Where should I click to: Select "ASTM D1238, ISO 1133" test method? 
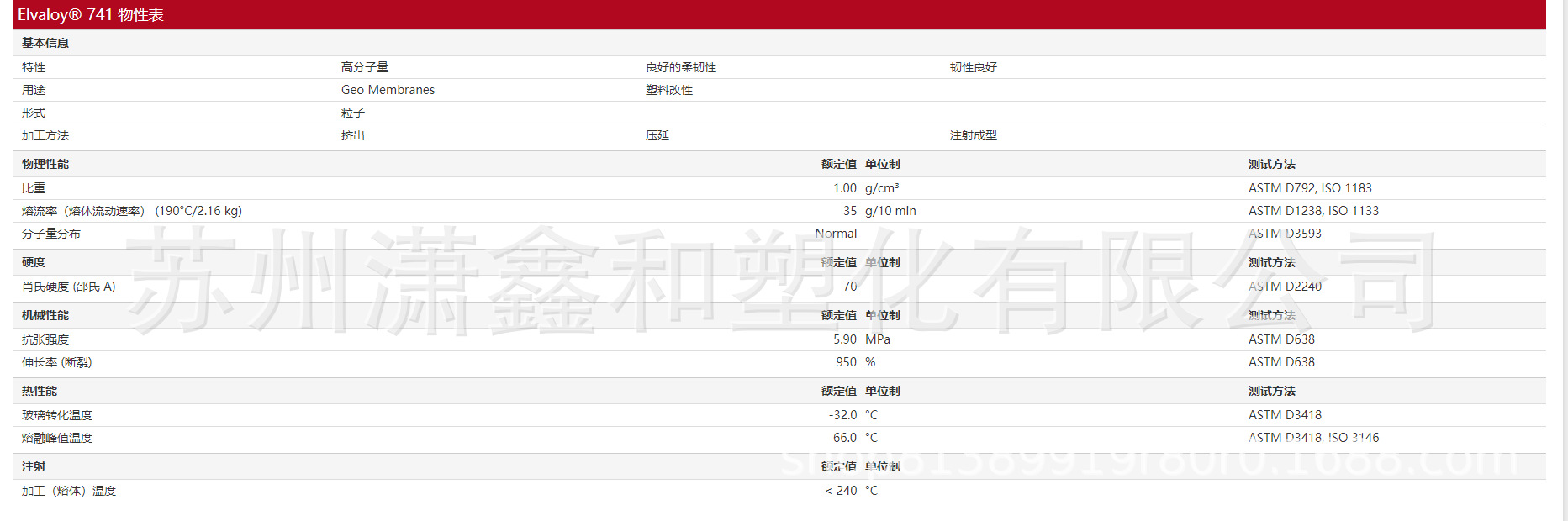click(1313, 211)
